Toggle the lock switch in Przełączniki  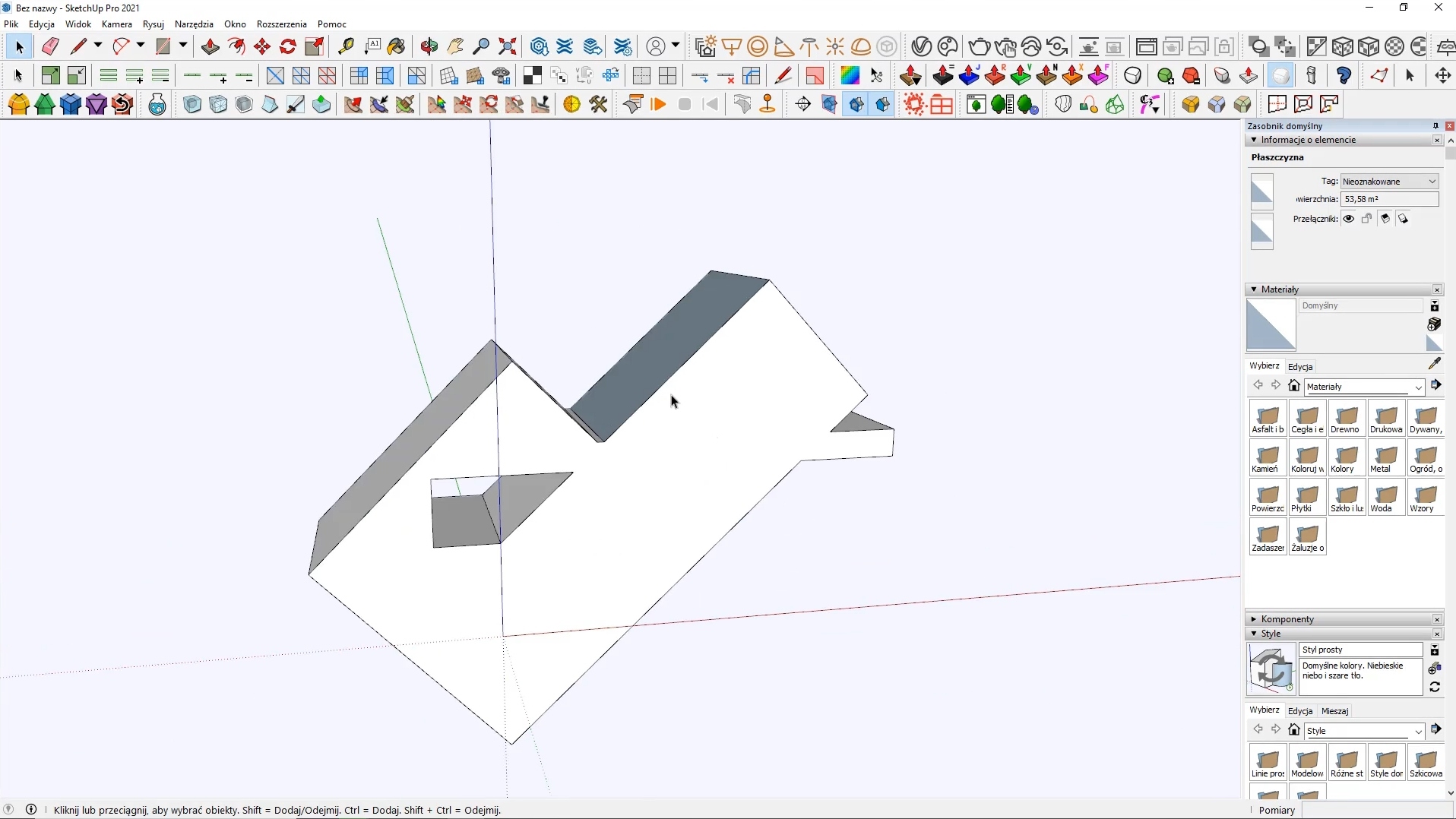(x=1367, y=219)
